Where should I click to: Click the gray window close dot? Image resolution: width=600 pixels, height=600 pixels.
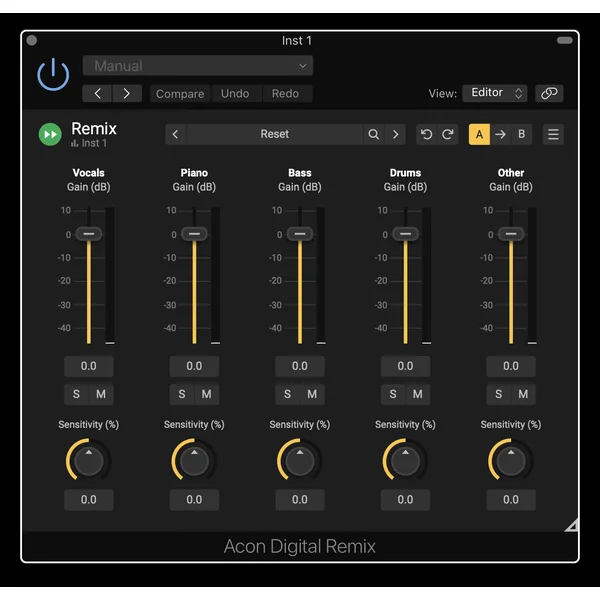(x=32, y=40)
